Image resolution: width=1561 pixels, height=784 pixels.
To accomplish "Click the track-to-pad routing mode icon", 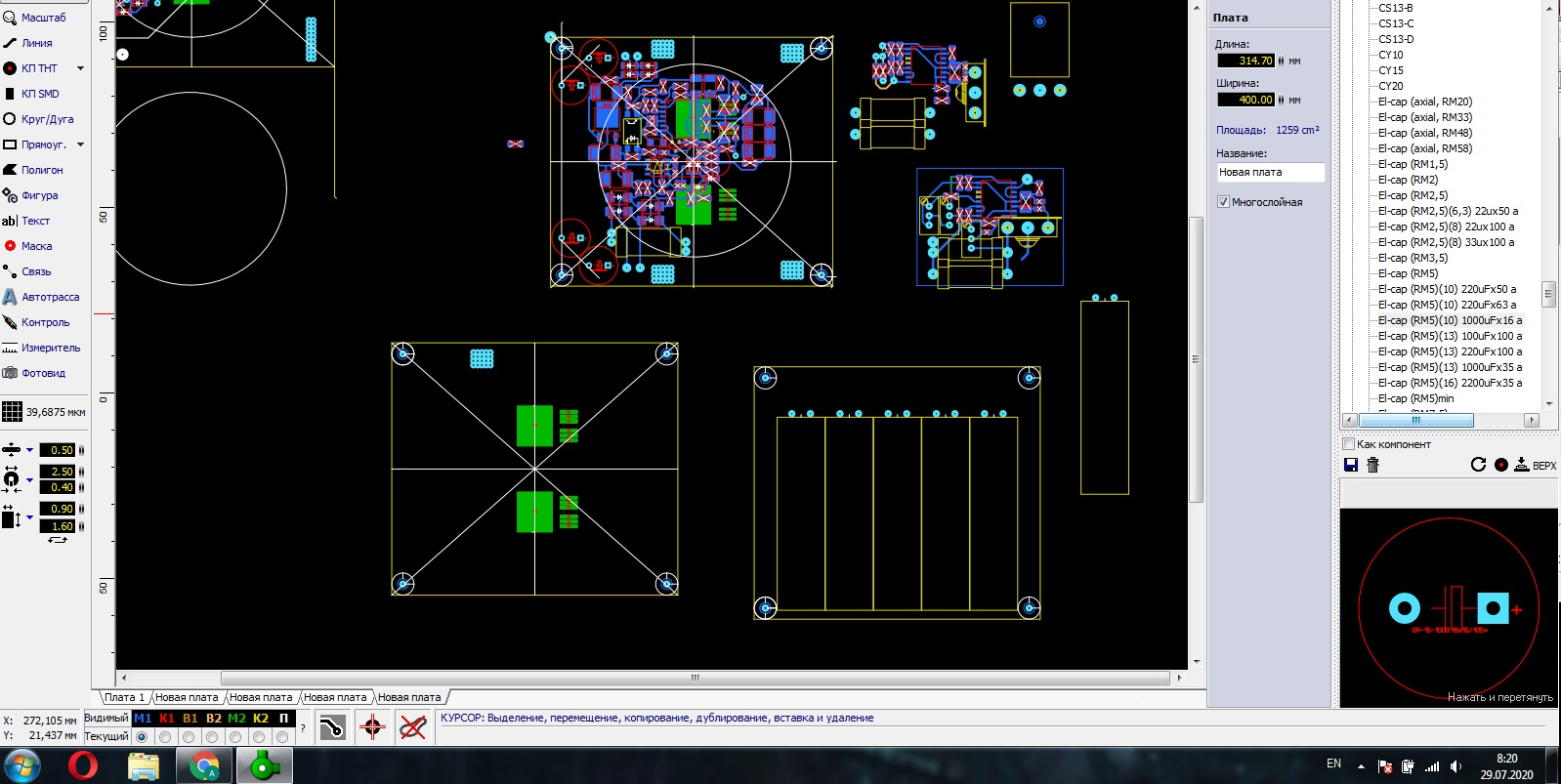I will click(332, 727).
